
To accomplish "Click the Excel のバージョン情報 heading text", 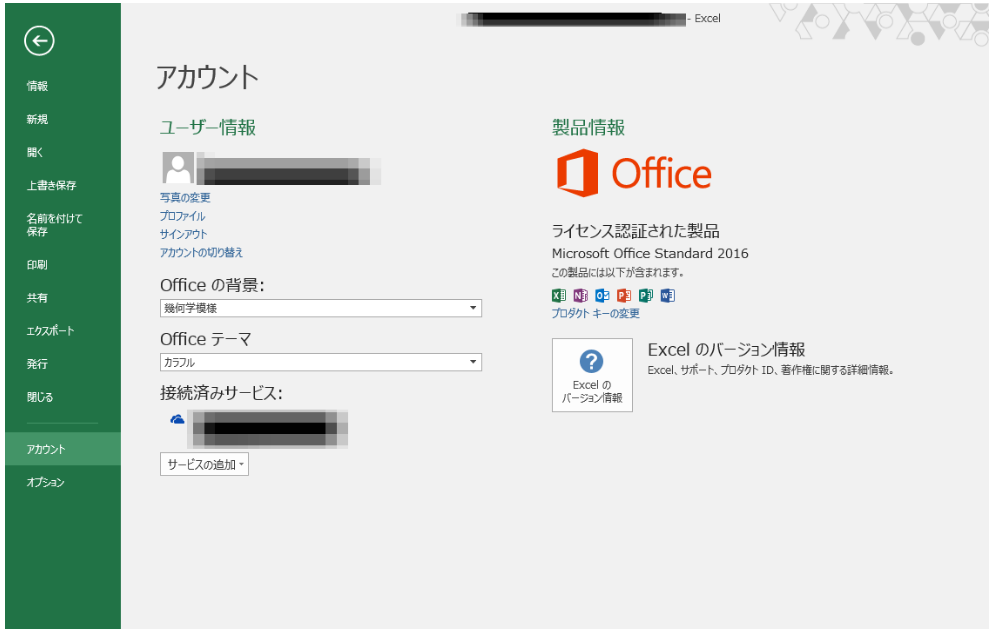I will point(726,350).
